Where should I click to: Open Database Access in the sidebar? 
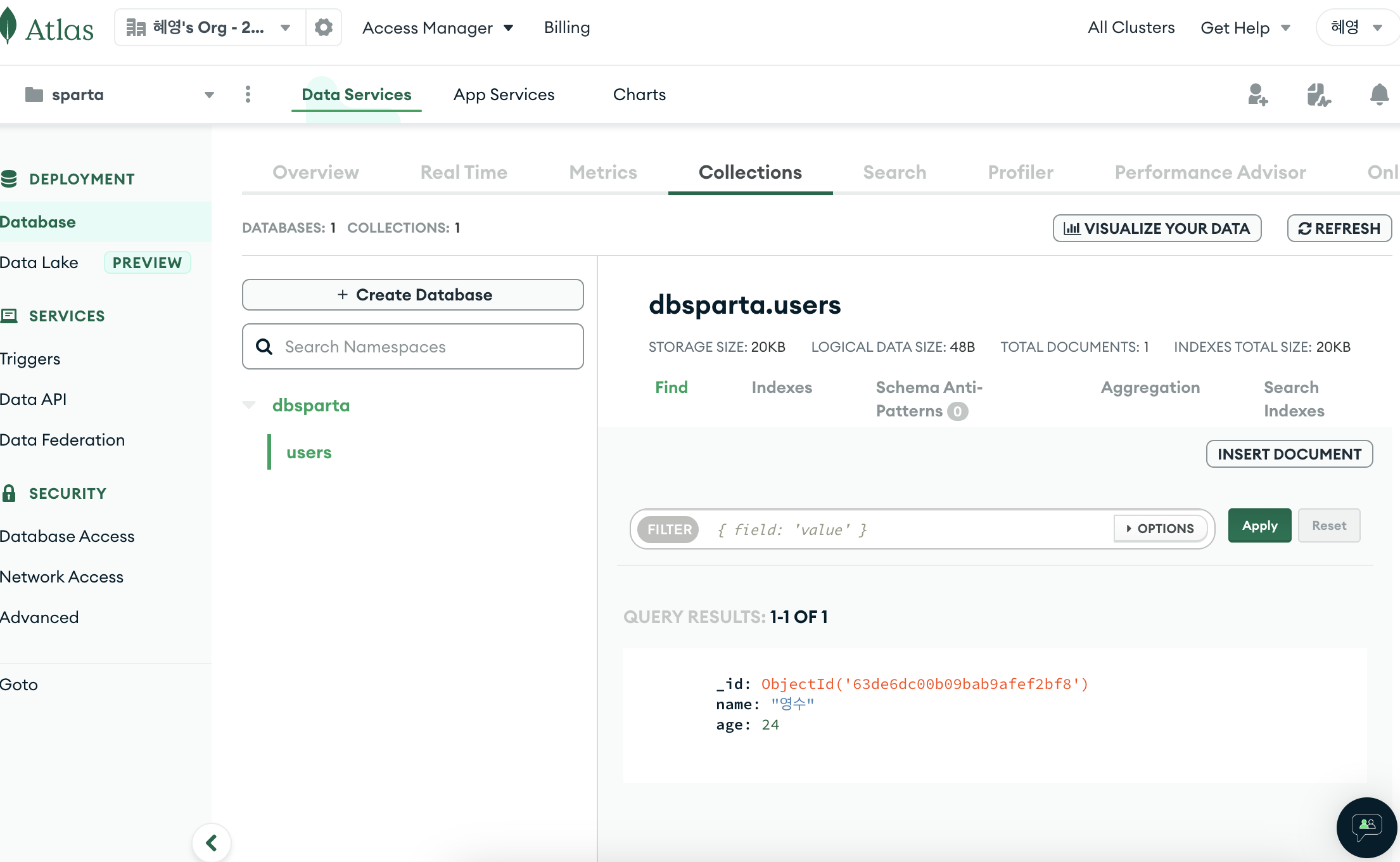tap(67, 536)
